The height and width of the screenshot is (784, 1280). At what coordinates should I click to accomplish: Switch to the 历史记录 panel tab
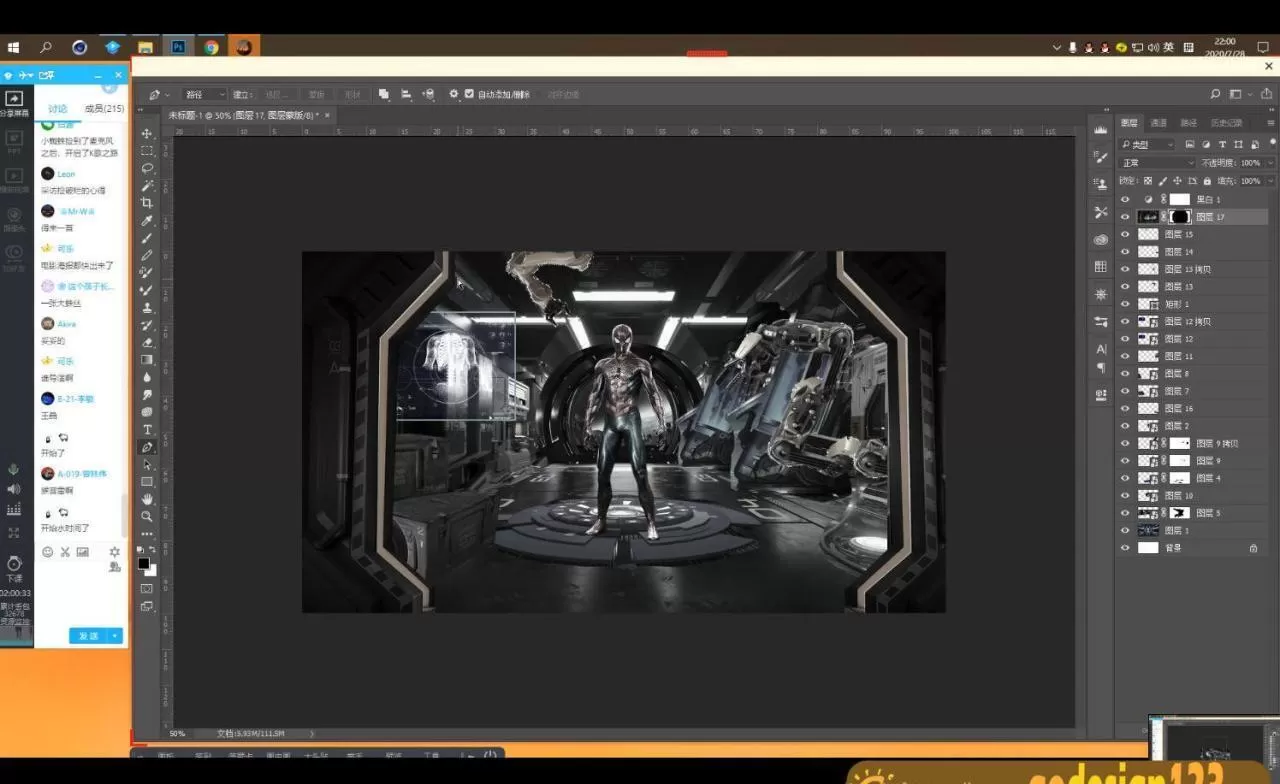pos(1226,123)
